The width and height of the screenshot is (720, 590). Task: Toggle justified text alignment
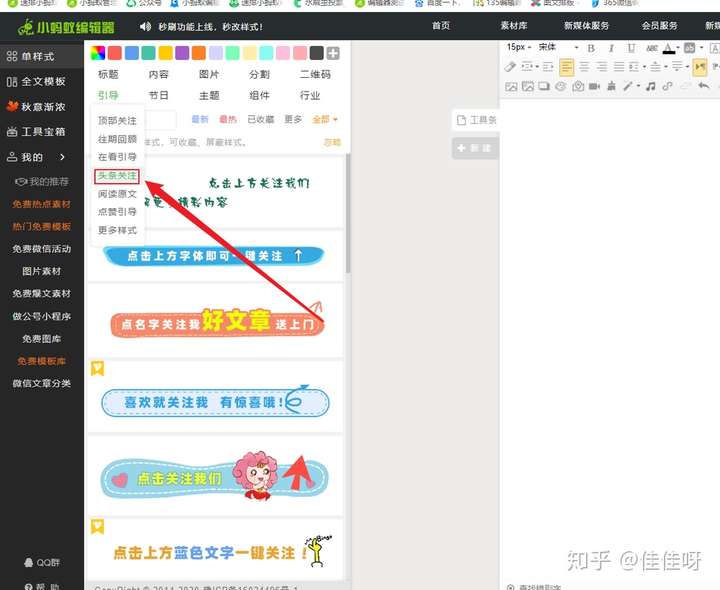619,67
